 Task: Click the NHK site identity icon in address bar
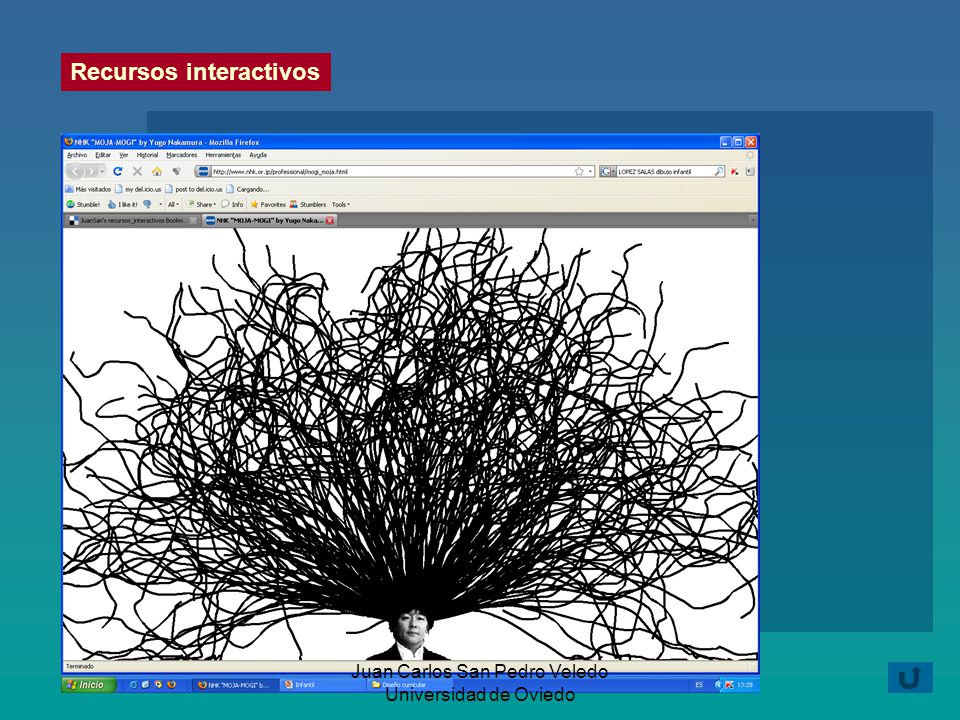pyautogui.click(x=203, y=171)
